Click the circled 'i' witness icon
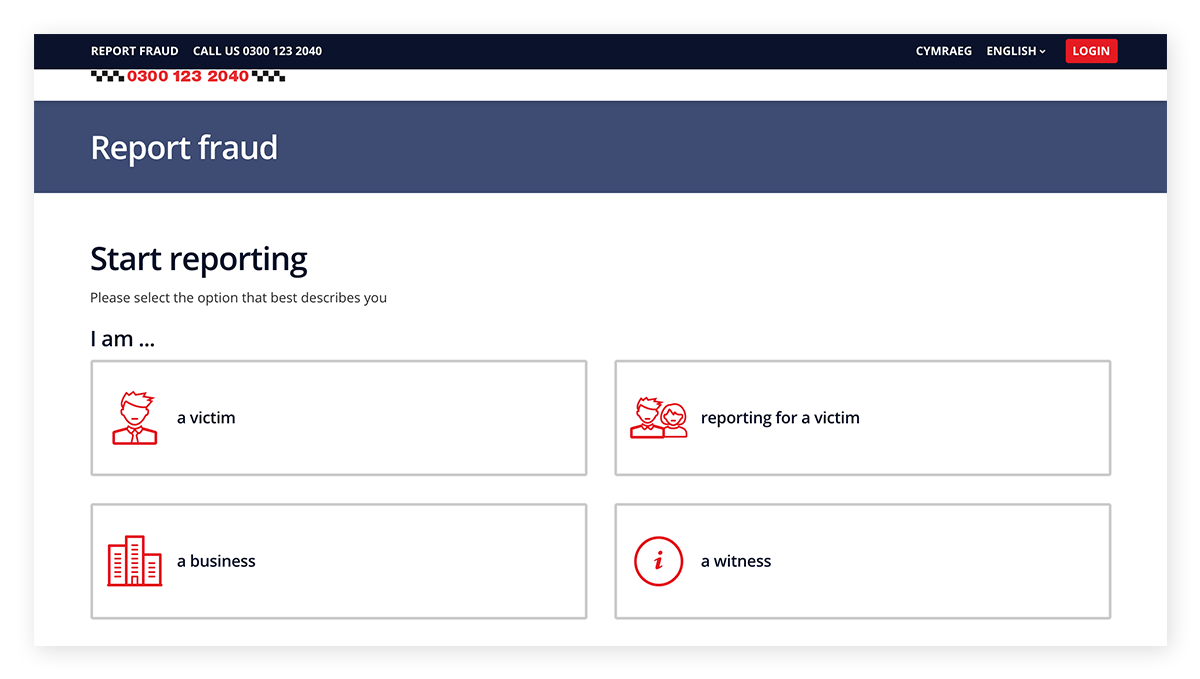1200x679 pixels. [x=658, y=561]
